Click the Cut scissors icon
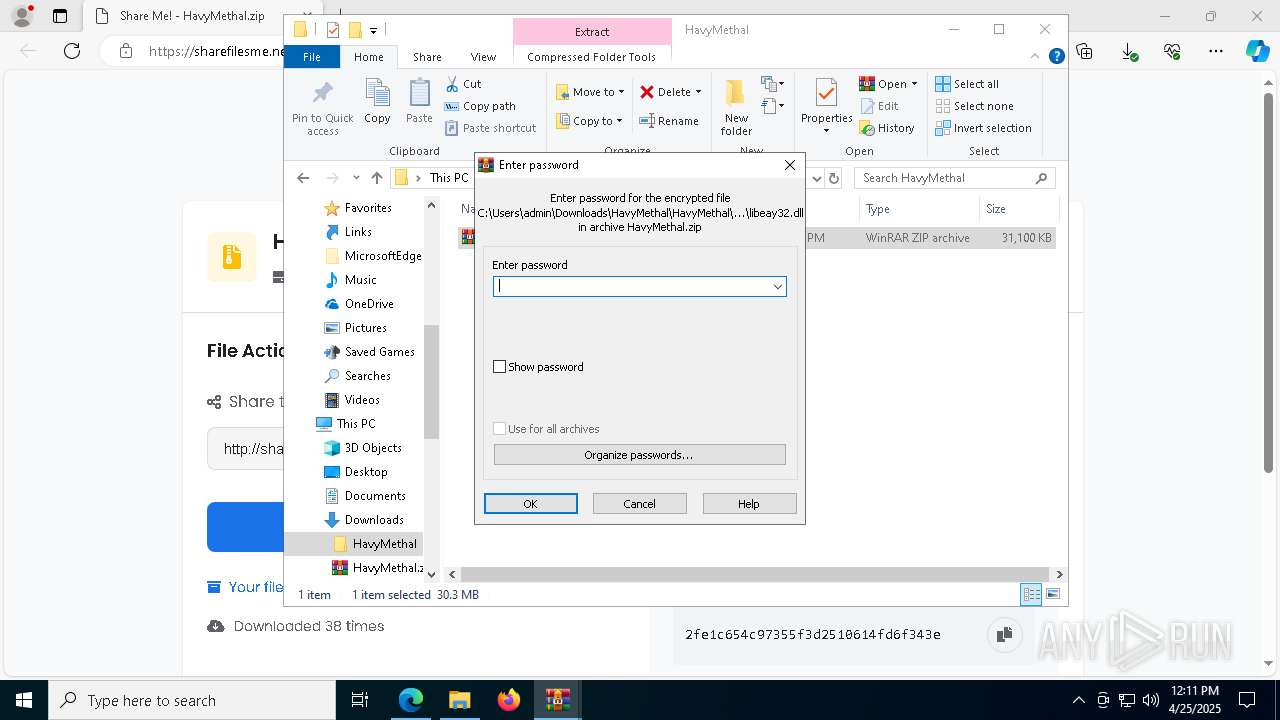The height and width of the screenshot is (720, 1280). 452,84
